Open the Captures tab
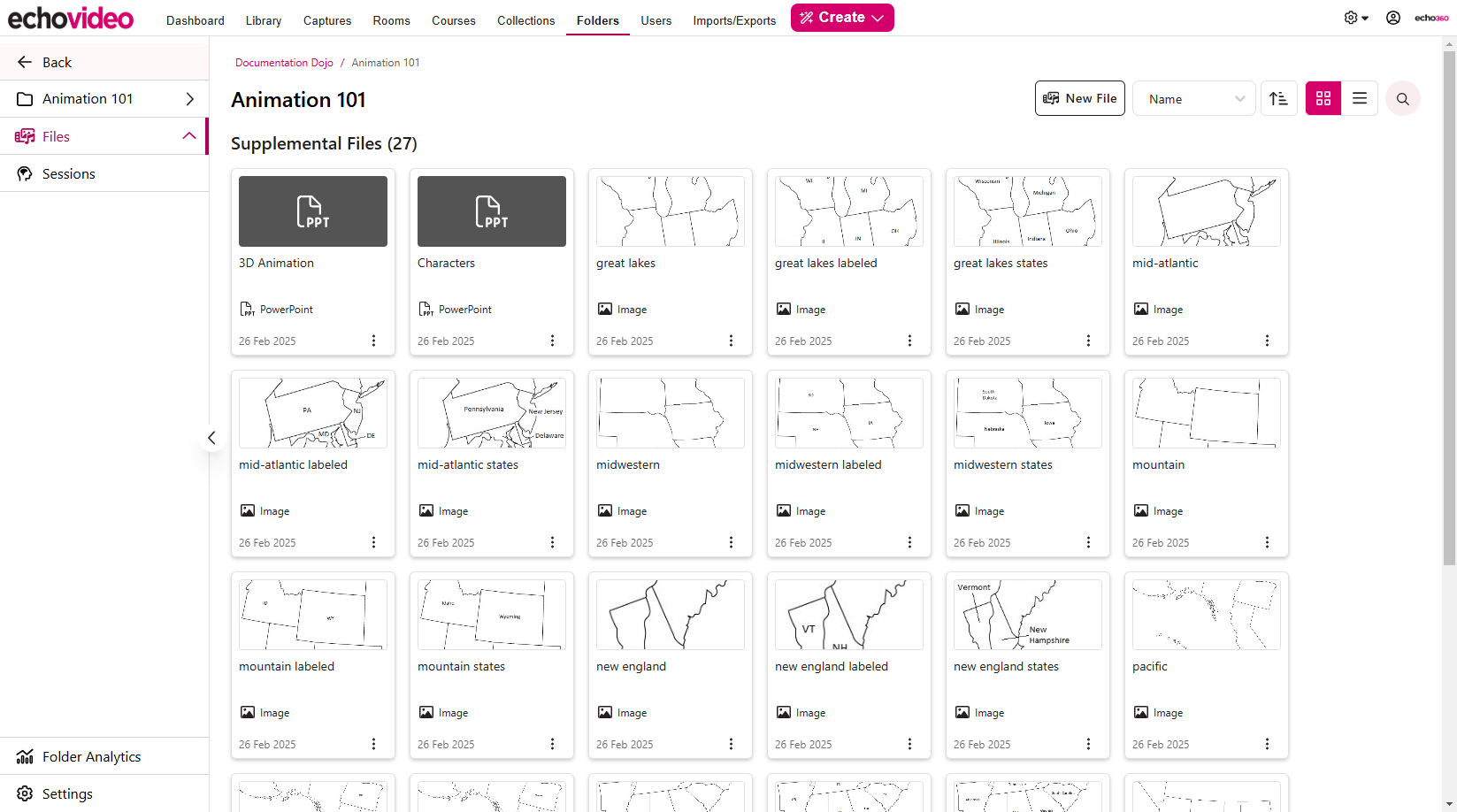The width and height of the screenshot is (1457, 812). click(327, 20)
